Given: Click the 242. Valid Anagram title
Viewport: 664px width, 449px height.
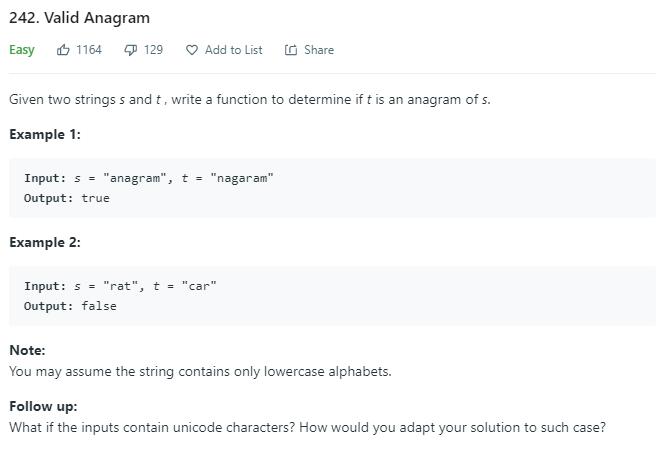Looking at the screenshot, I should coord(80,18).
